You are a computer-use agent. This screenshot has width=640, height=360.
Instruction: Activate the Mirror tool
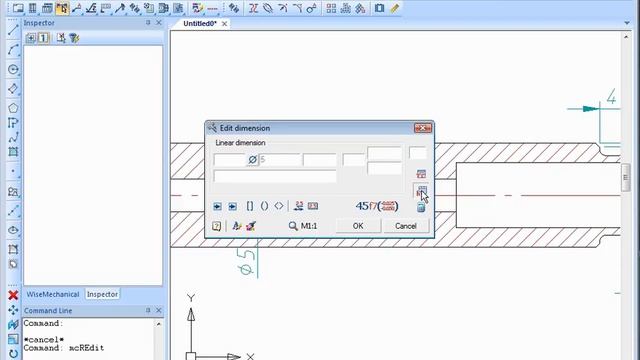13,324
